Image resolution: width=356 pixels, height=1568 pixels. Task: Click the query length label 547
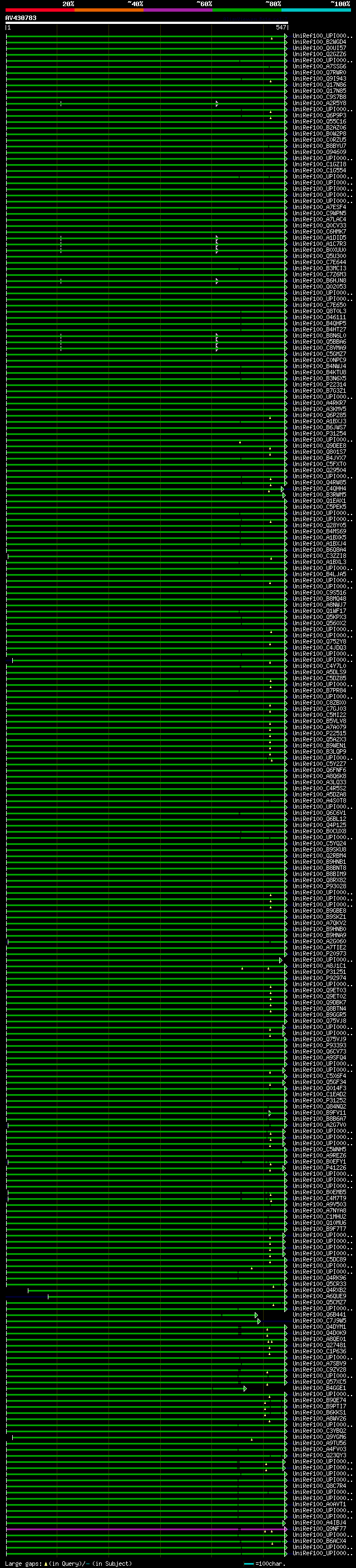[x=280, y=27]
